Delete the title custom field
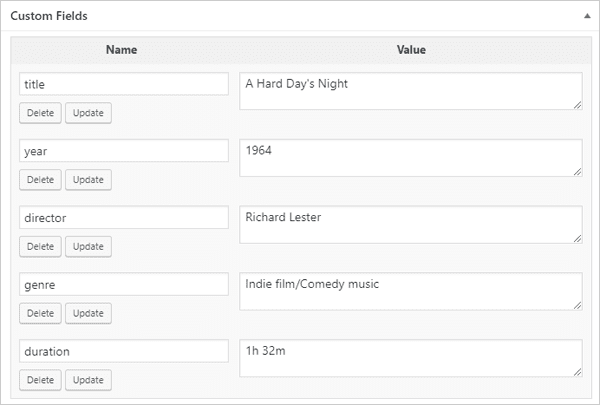This screenshot has height=405, width=600. 40,113
